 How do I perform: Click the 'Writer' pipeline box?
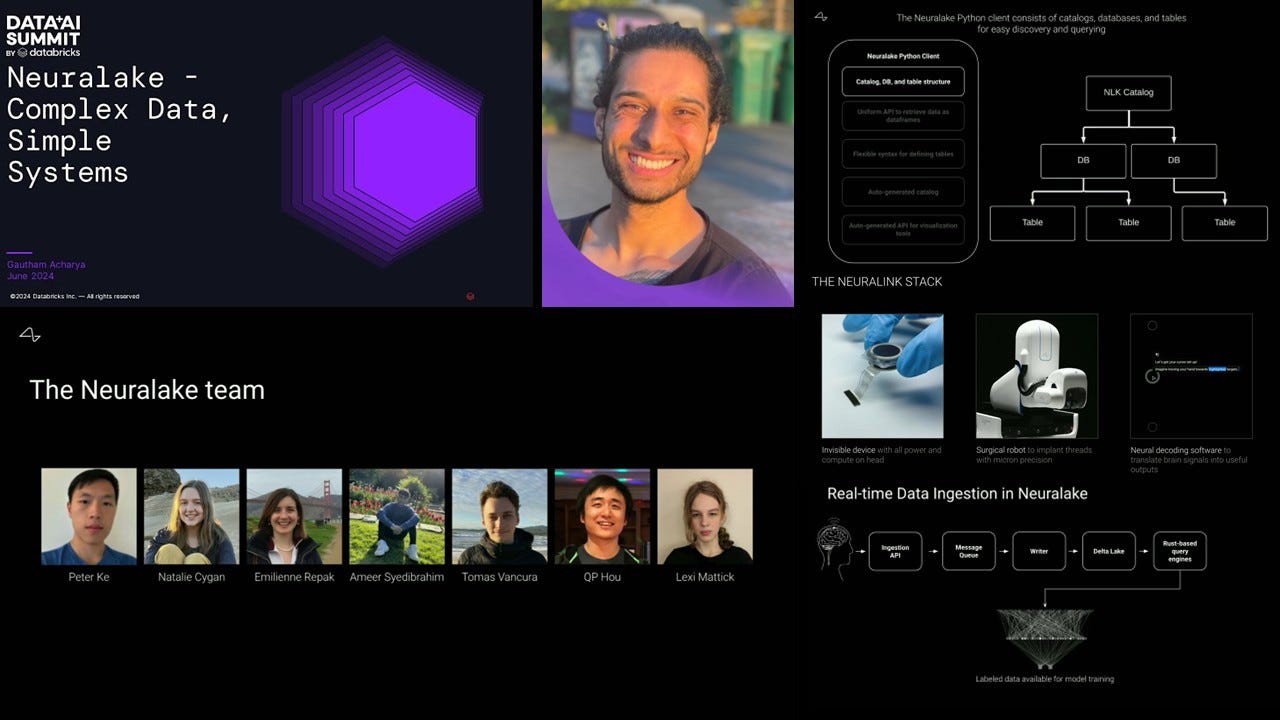pyautogui.click(x=1039, y=551)
